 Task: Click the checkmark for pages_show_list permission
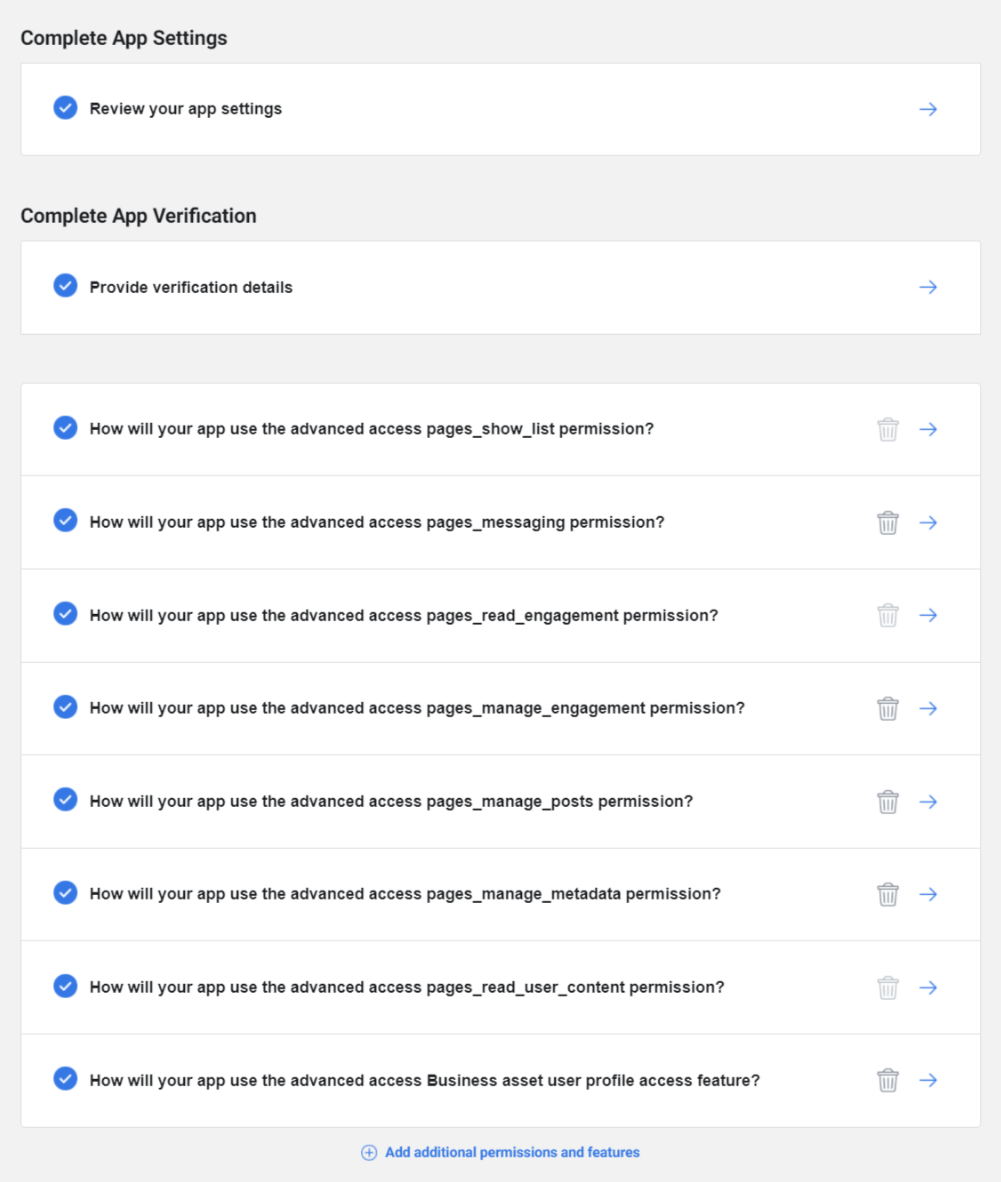[x=65, y=428]
